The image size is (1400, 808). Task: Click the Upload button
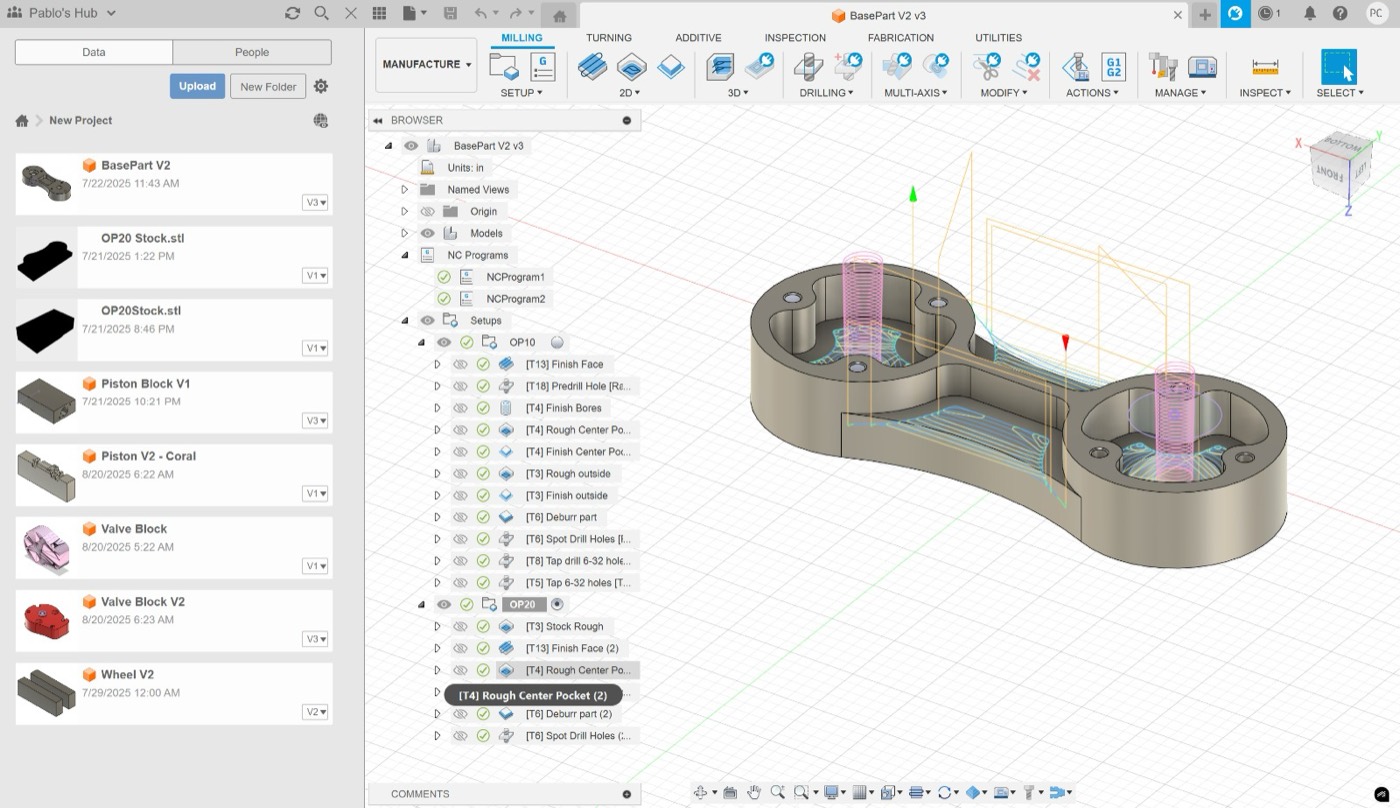click(x=197, y=86)
